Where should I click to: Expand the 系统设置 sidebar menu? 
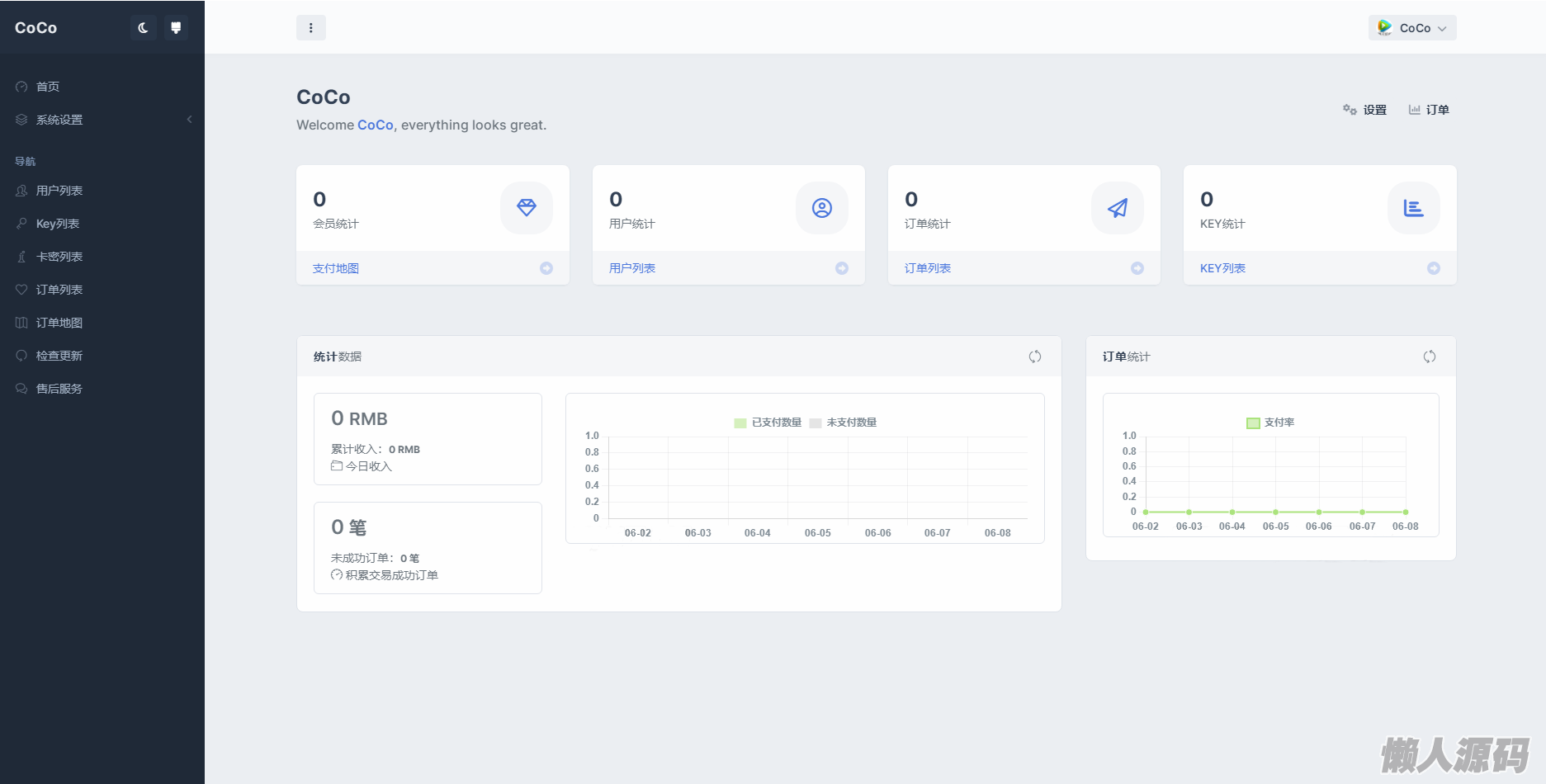pyautogui.click(x=59, y=120)
